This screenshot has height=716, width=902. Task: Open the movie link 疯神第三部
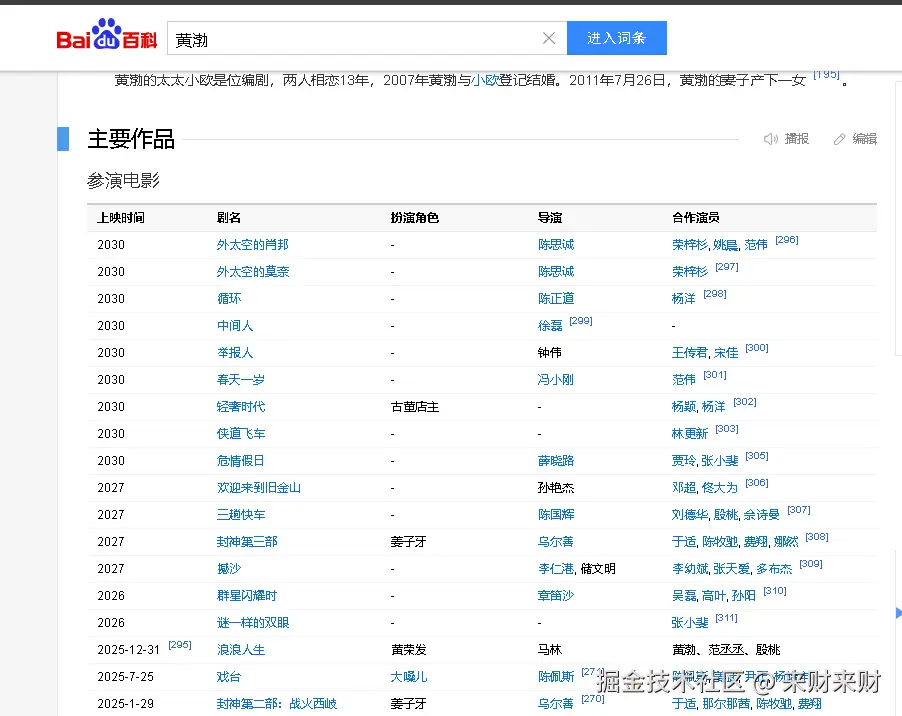click(248, 541)
